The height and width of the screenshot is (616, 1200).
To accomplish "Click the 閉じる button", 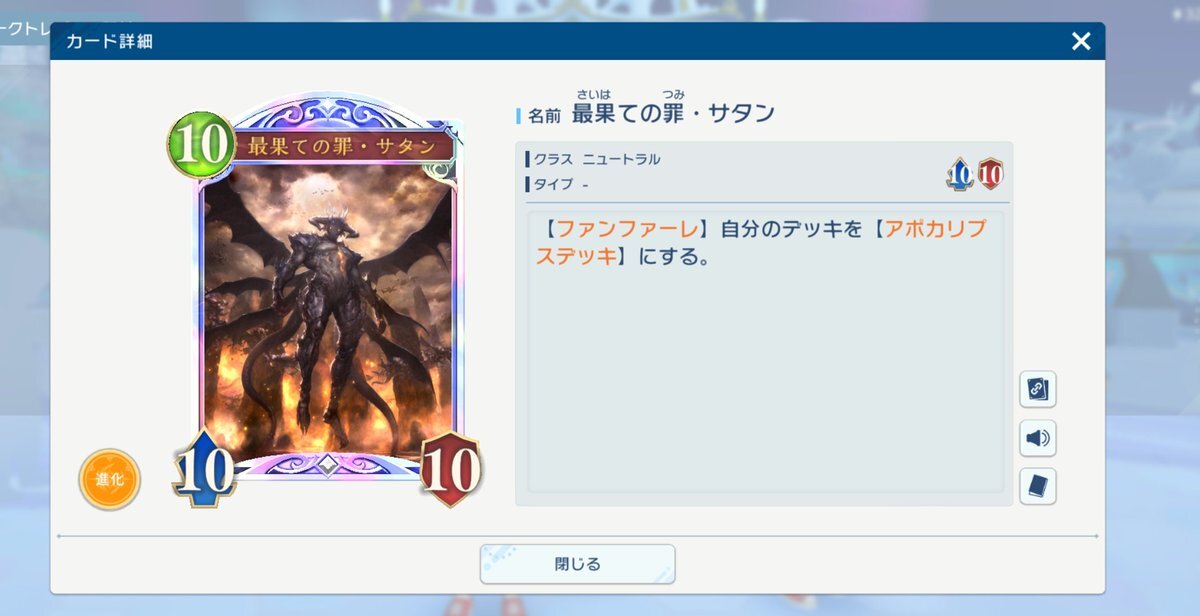I will (577, 564).
